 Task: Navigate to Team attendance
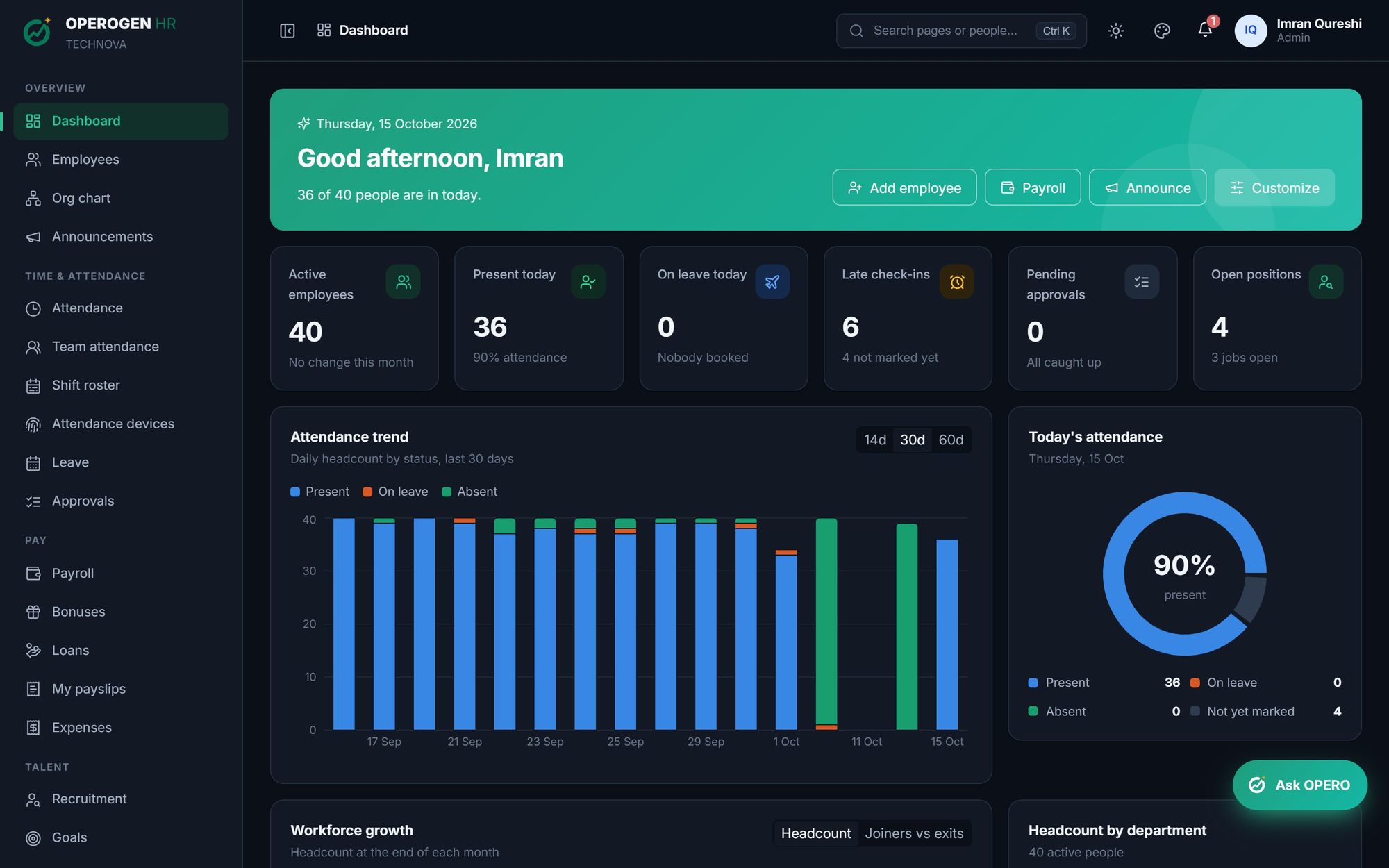pyautogui.click(x=121, y=347)
